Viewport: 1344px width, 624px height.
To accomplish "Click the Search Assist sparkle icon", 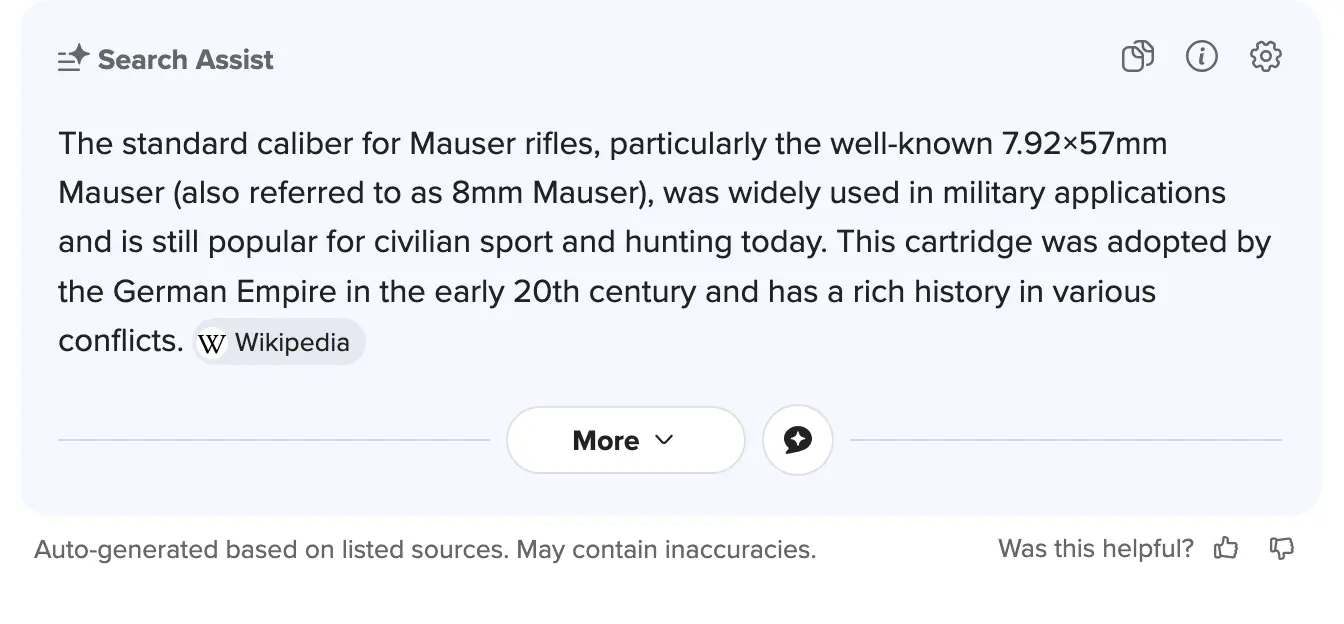I will (x=73, y=59).
